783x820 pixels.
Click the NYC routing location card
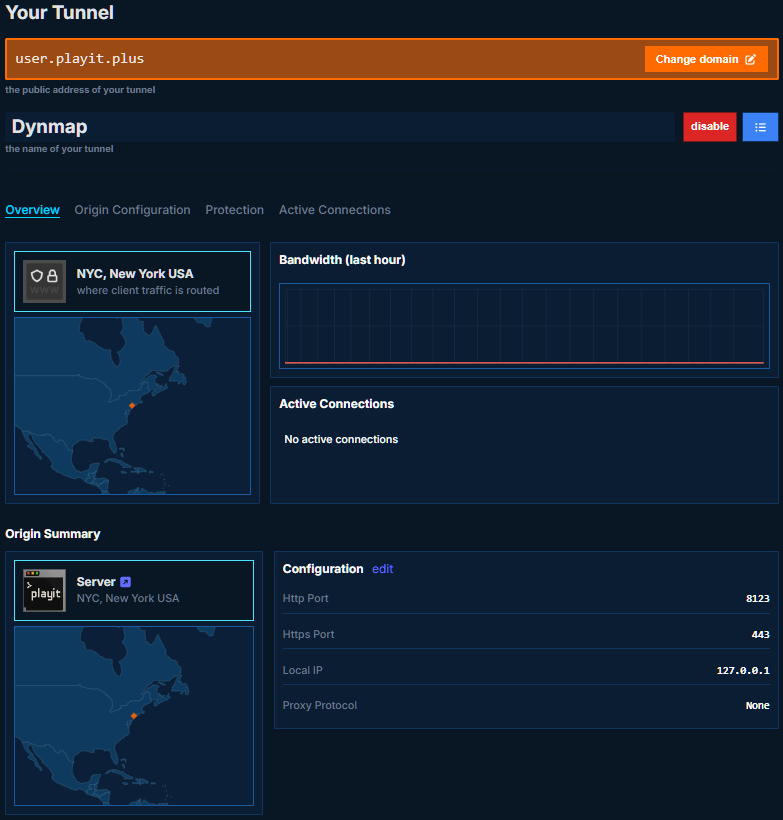132,281
